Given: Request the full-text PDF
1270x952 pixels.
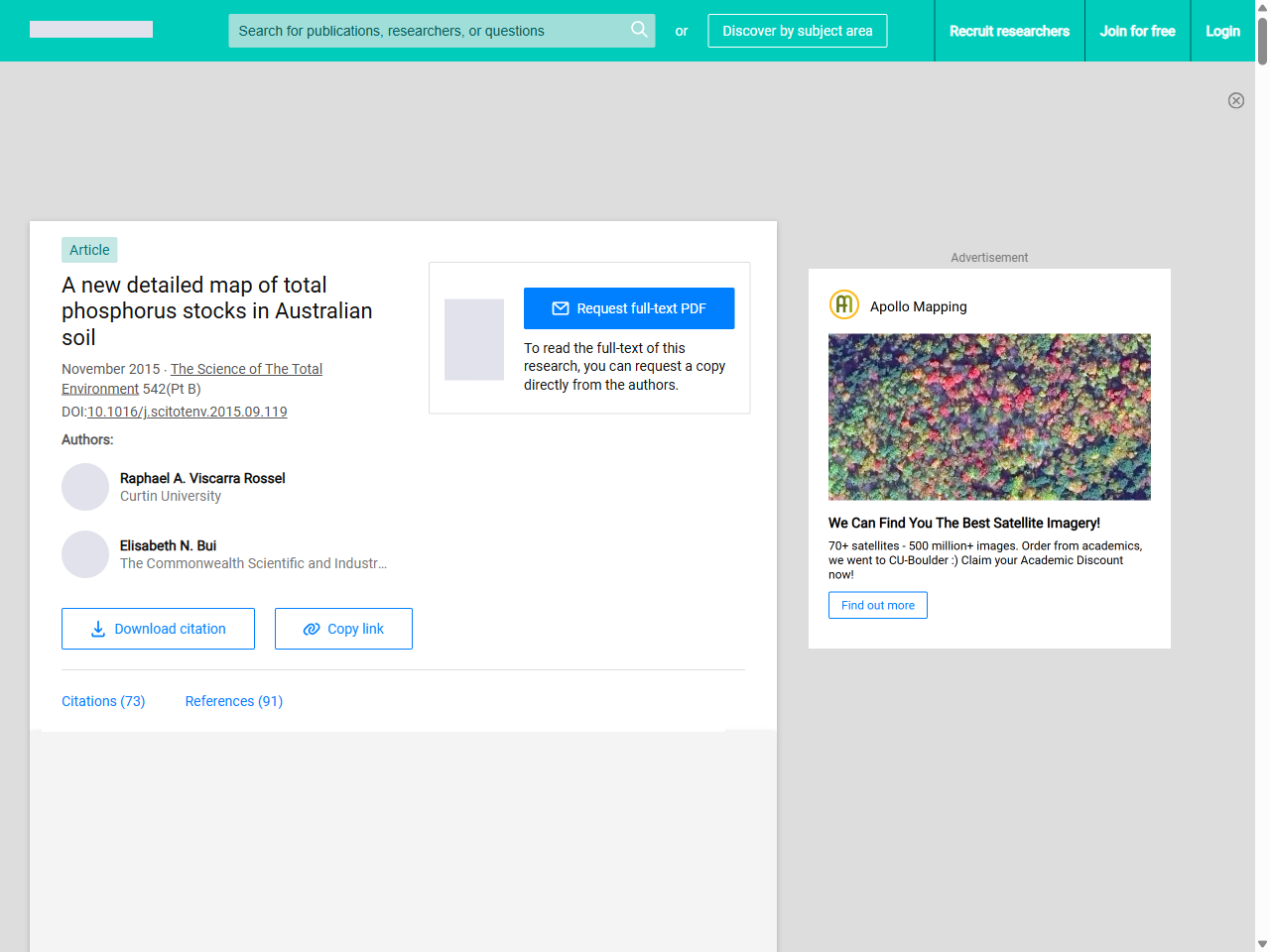Looking at the screenshot, I should point(629,308).
